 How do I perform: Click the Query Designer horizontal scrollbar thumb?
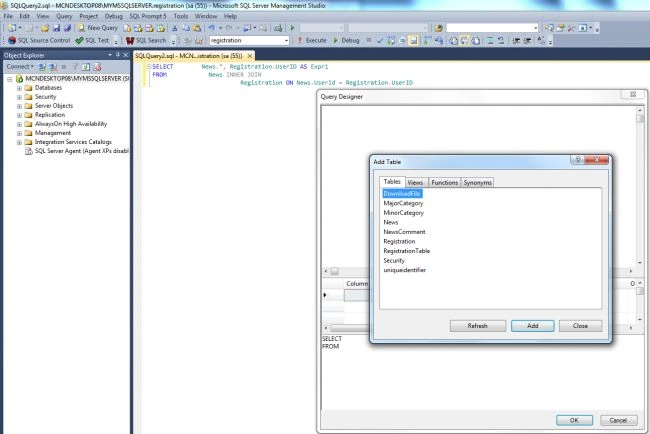tap(334, 271)
